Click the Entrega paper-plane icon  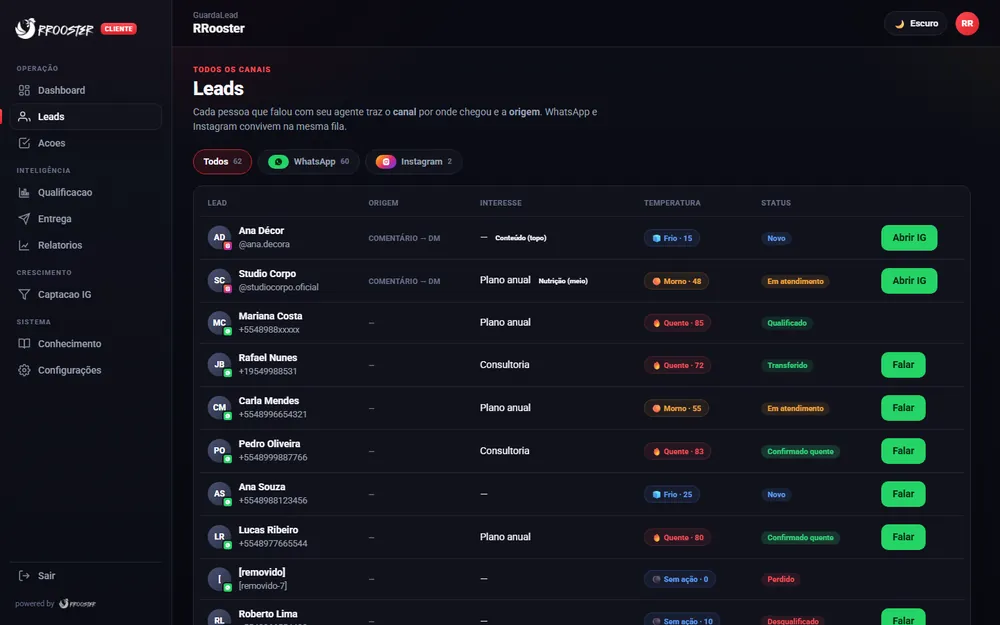[x=24, y=219]
